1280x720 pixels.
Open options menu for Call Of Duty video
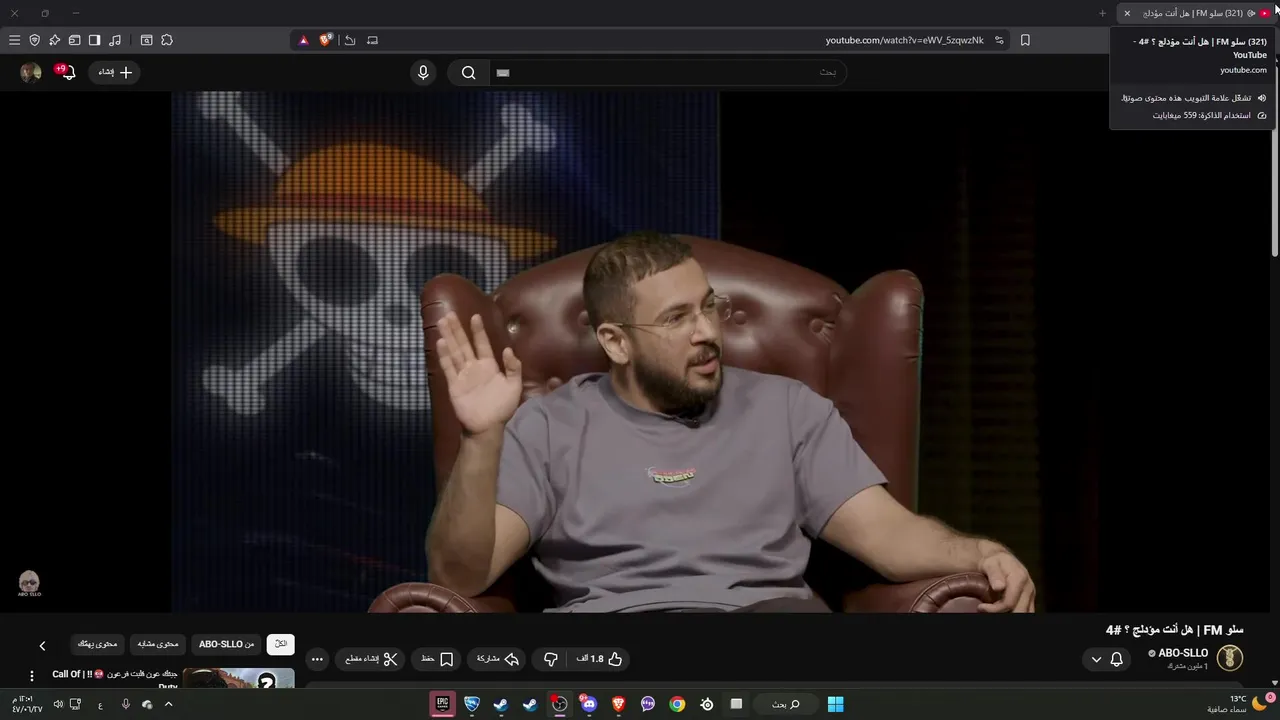tap(32, 676)
